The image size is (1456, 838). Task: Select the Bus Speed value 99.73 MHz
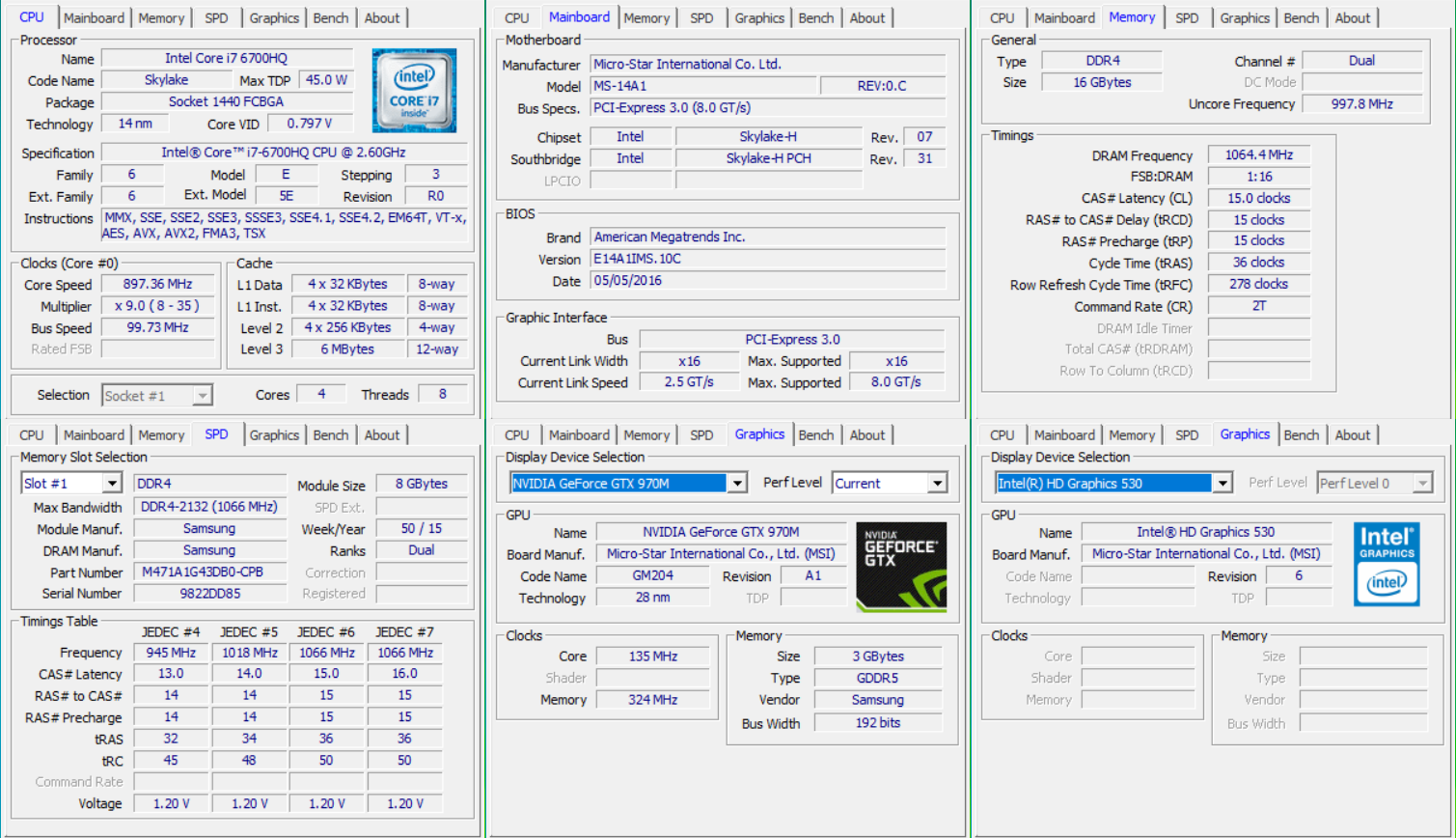coord(158,327)
